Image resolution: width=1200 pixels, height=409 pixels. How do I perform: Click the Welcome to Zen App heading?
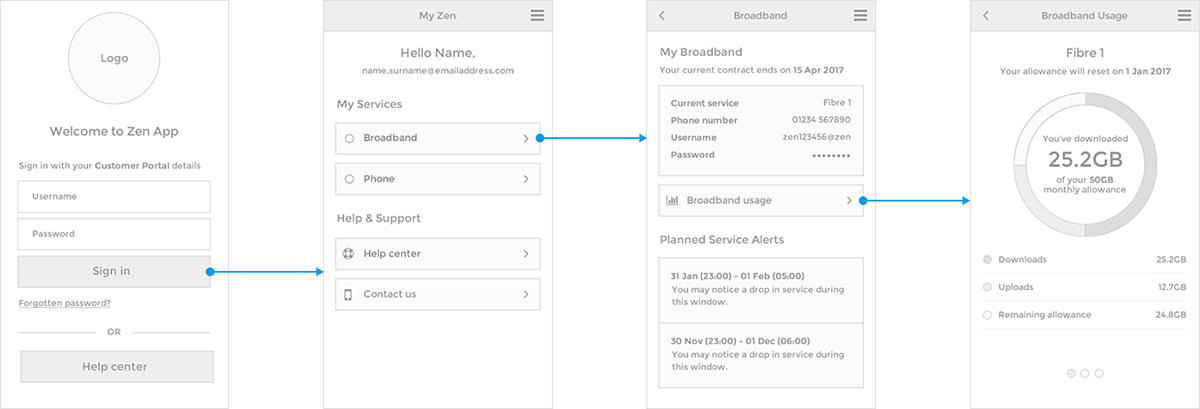(114, 131)
